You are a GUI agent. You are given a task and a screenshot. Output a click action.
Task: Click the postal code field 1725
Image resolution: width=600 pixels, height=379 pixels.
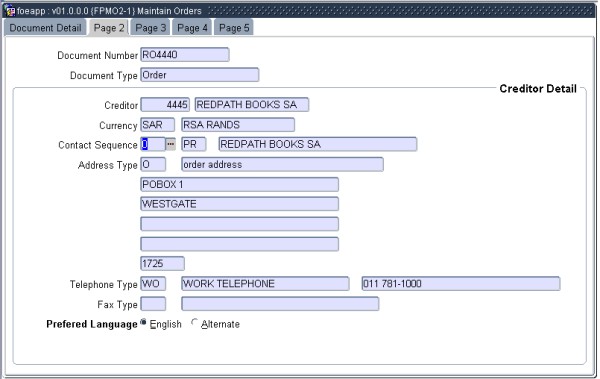[163, 263]
